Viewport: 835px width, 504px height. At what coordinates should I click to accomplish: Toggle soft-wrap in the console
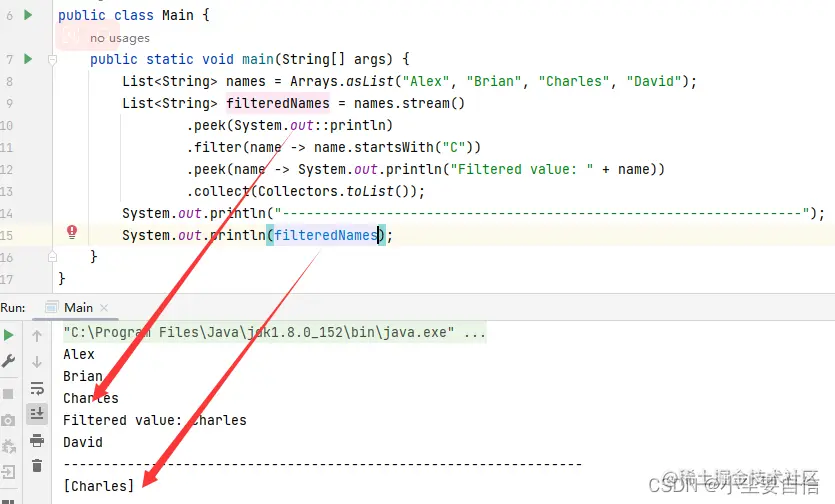[37, 388]
